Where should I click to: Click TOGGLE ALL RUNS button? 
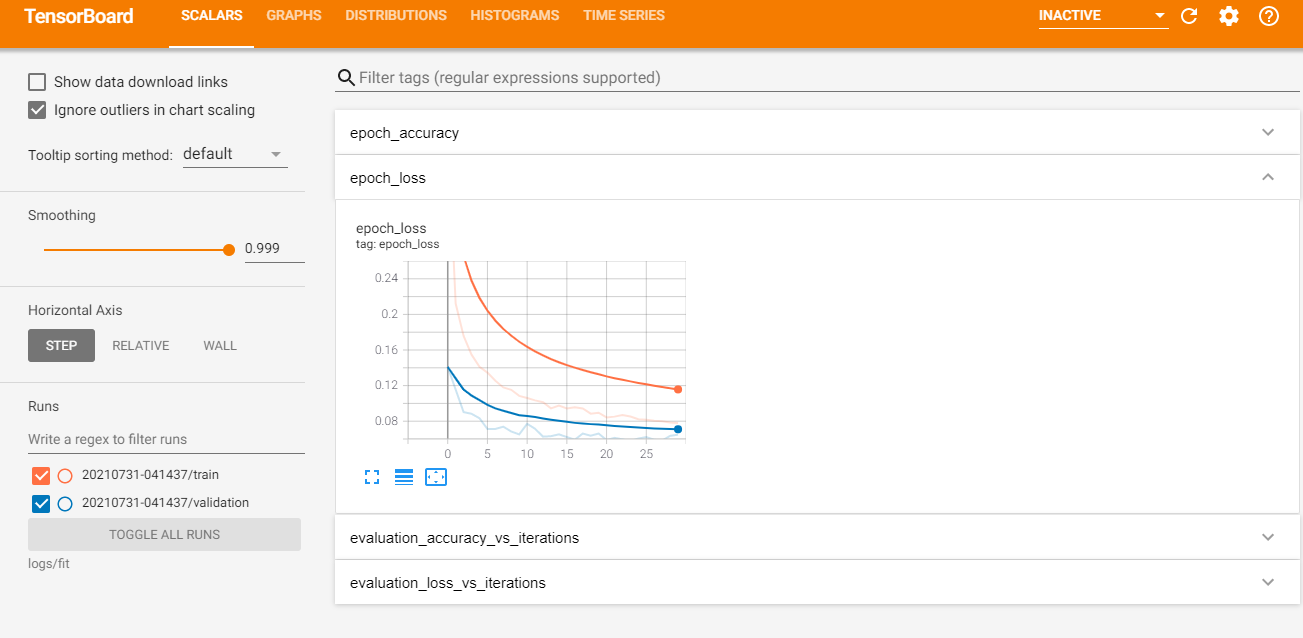click(x=164, y=534)
